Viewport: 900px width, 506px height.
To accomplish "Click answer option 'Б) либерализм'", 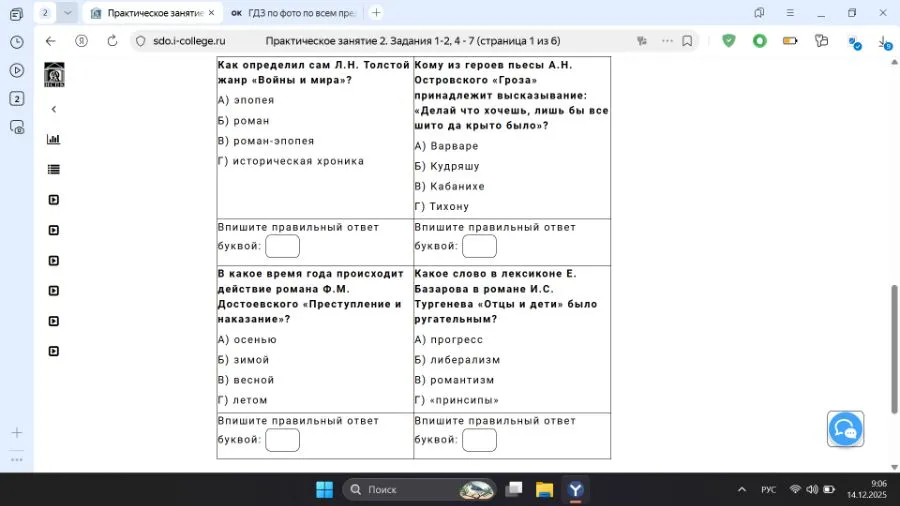I will 457,360.
